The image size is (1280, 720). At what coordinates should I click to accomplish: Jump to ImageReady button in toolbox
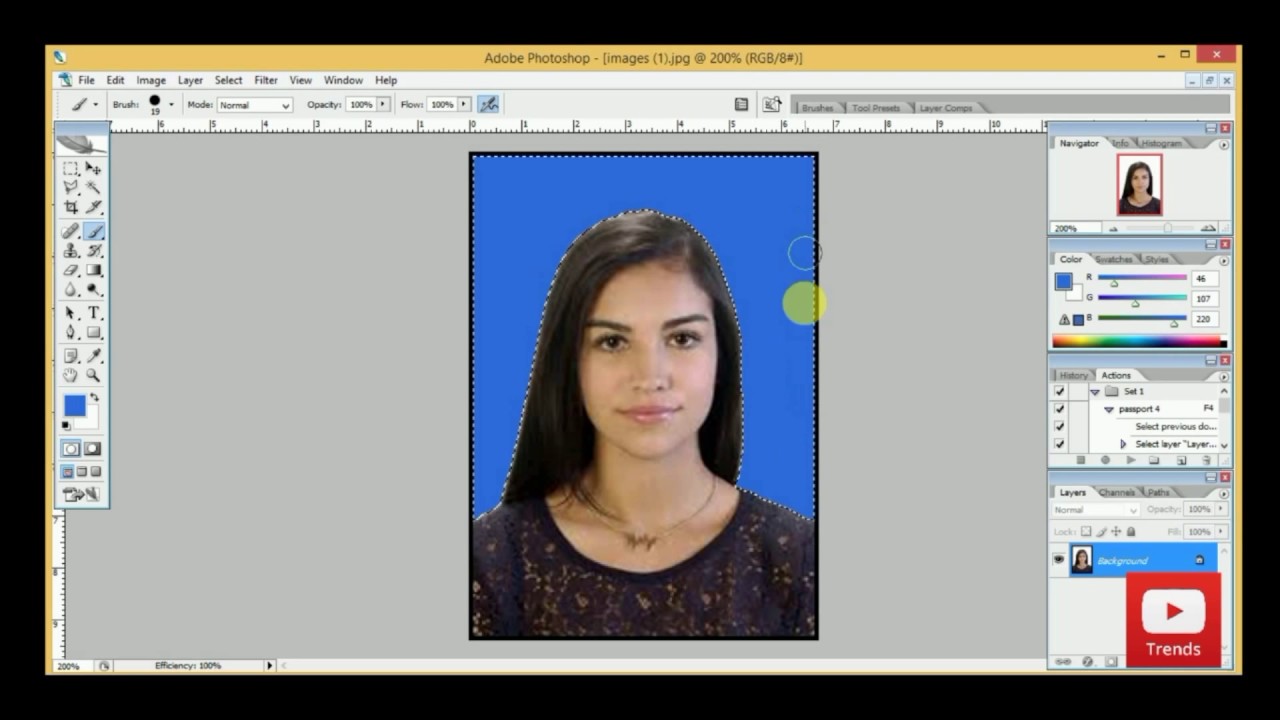click(81, 494)
